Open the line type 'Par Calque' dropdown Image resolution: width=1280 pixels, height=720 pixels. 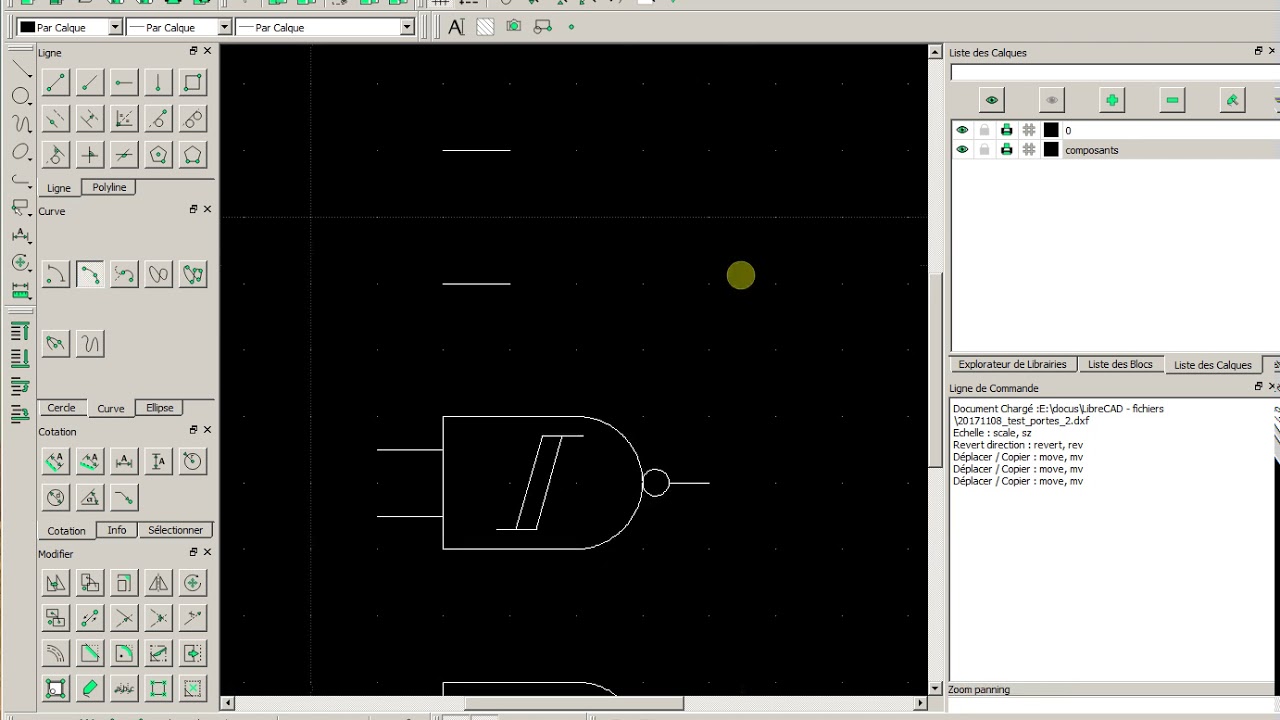pyautogui.click(x=325, y=27)
